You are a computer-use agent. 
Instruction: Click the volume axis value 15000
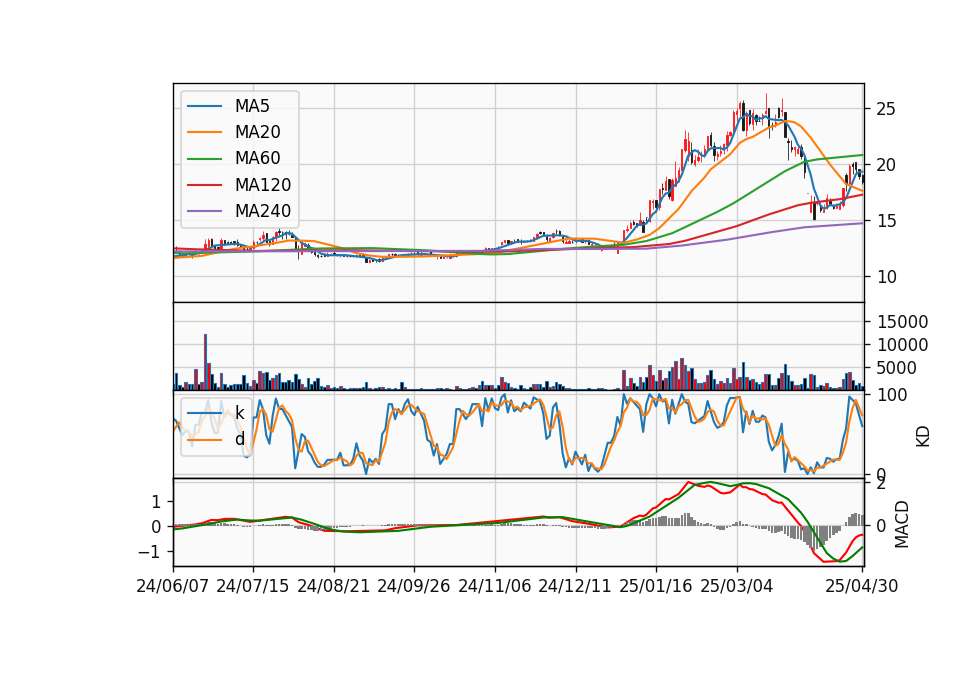pyautogui.click(x=903, y=321)
